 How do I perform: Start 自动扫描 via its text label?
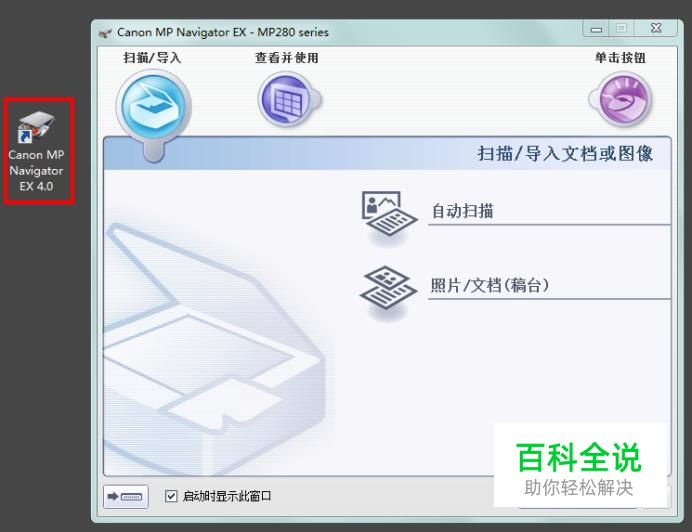(x=462, y=211)
